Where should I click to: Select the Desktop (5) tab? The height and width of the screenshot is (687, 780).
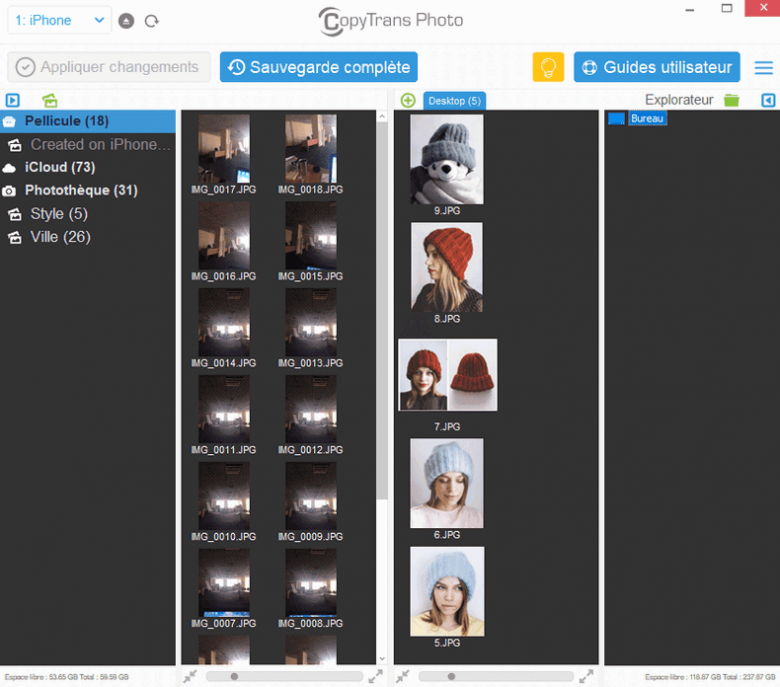(x=454, y=101)
